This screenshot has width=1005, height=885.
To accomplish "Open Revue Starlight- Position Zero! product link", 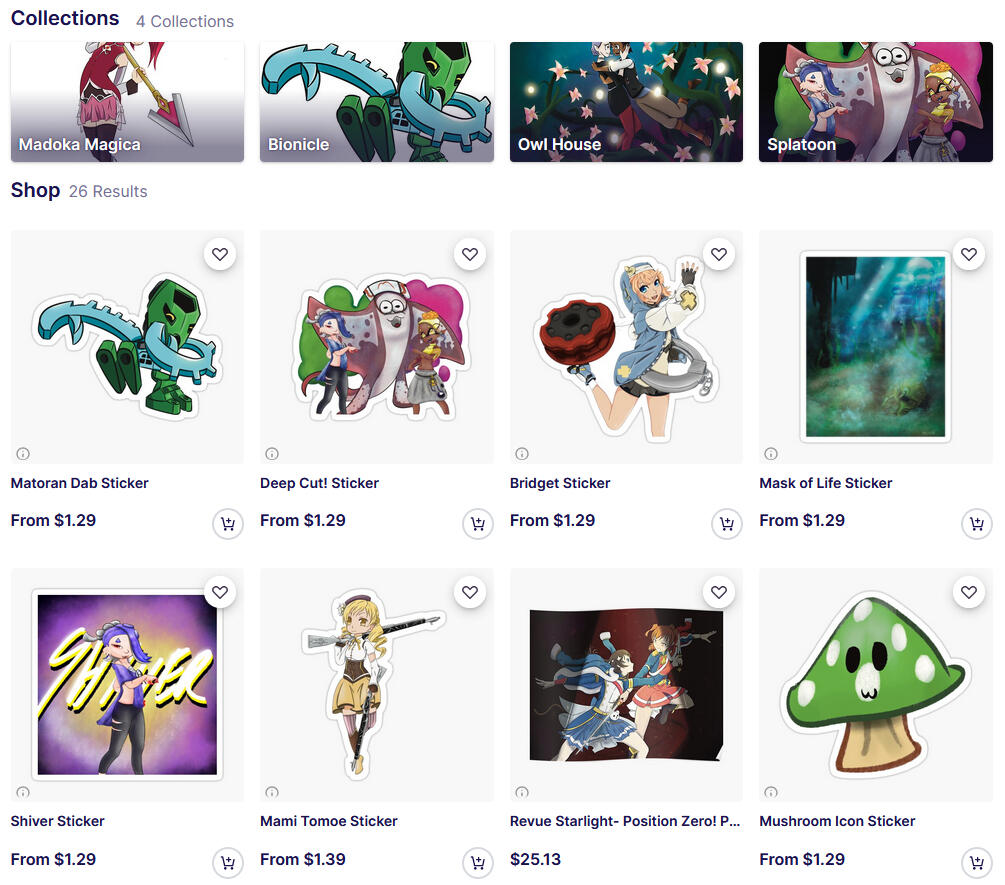I will point(625,821).
